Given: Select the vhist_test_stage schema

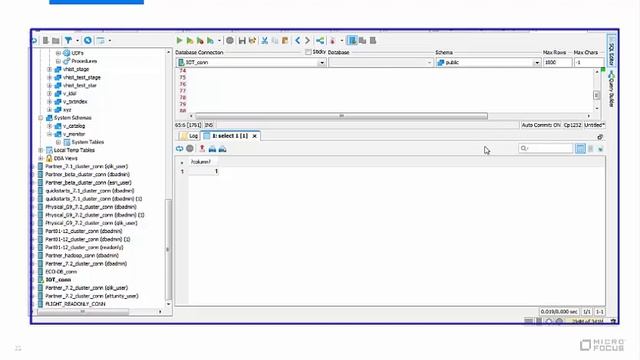Looking at the screenshot, I should pyautogui.click(x=82, y=77).
